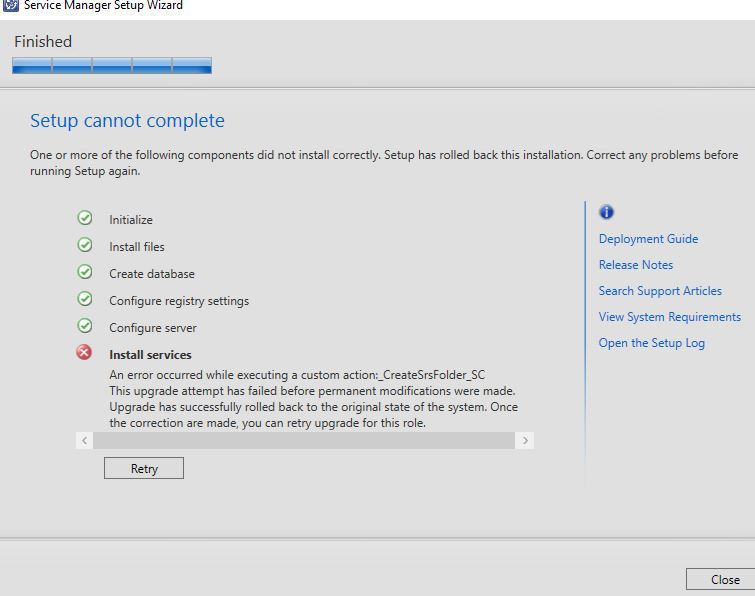Click the _CreateSrsFolder_SC error message line
This screenshot has width=755, height=596.
(x=297, y=375)
